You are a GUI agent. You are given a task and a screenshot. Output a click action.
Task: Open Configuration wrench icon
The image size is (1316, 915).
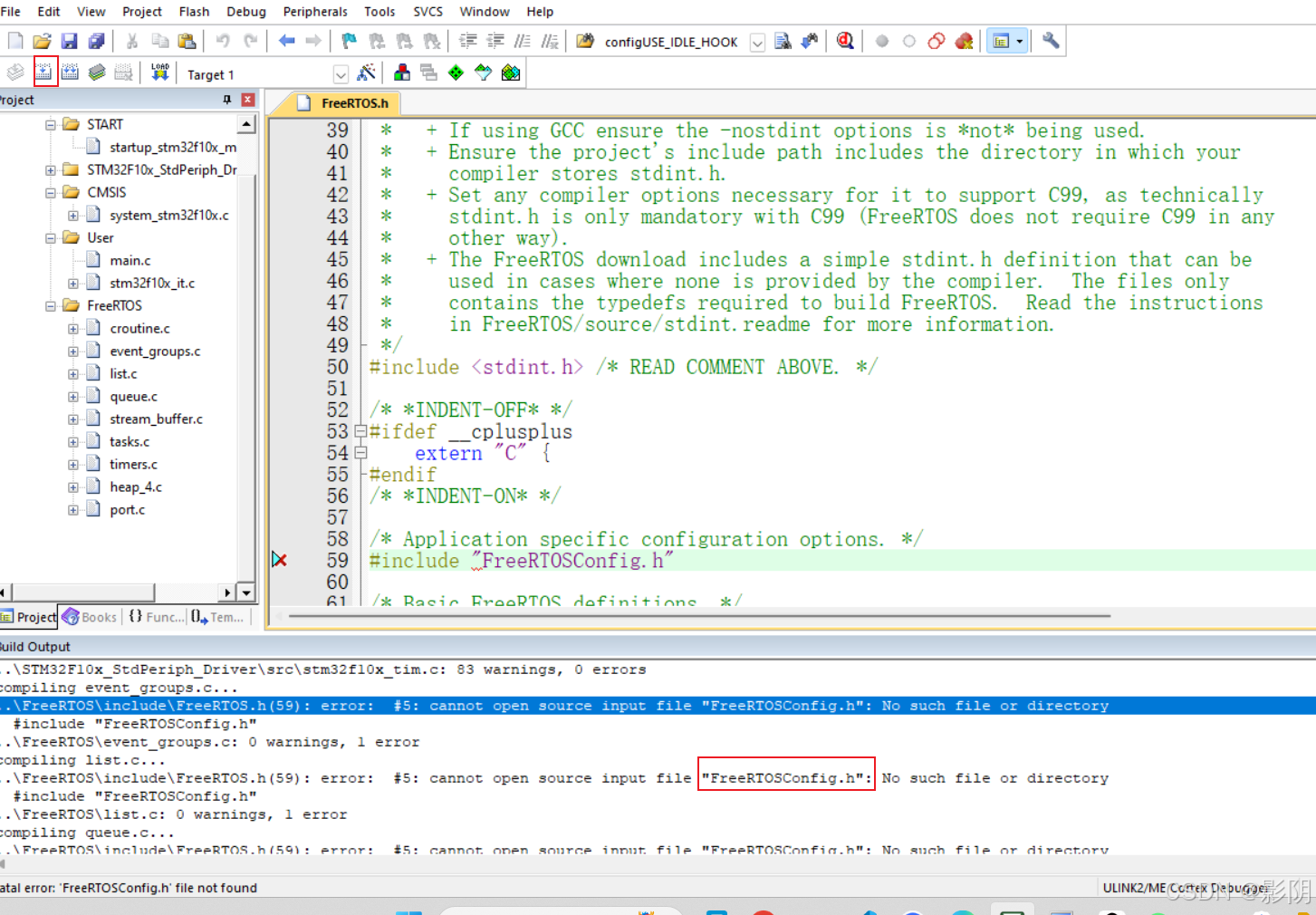[1051, 41]
